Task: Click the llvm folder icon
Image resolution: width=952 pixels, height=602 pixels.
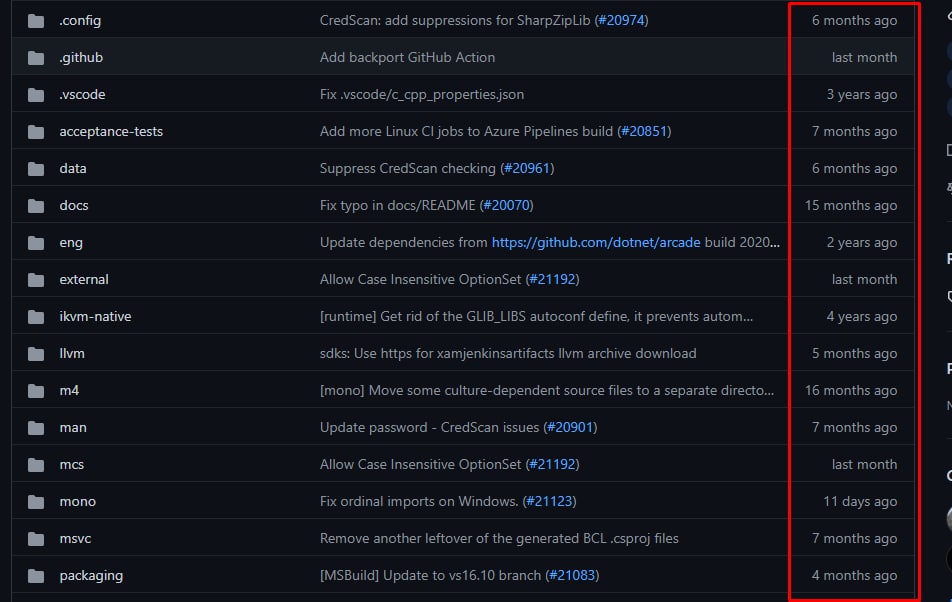Action: pos(36,354)
